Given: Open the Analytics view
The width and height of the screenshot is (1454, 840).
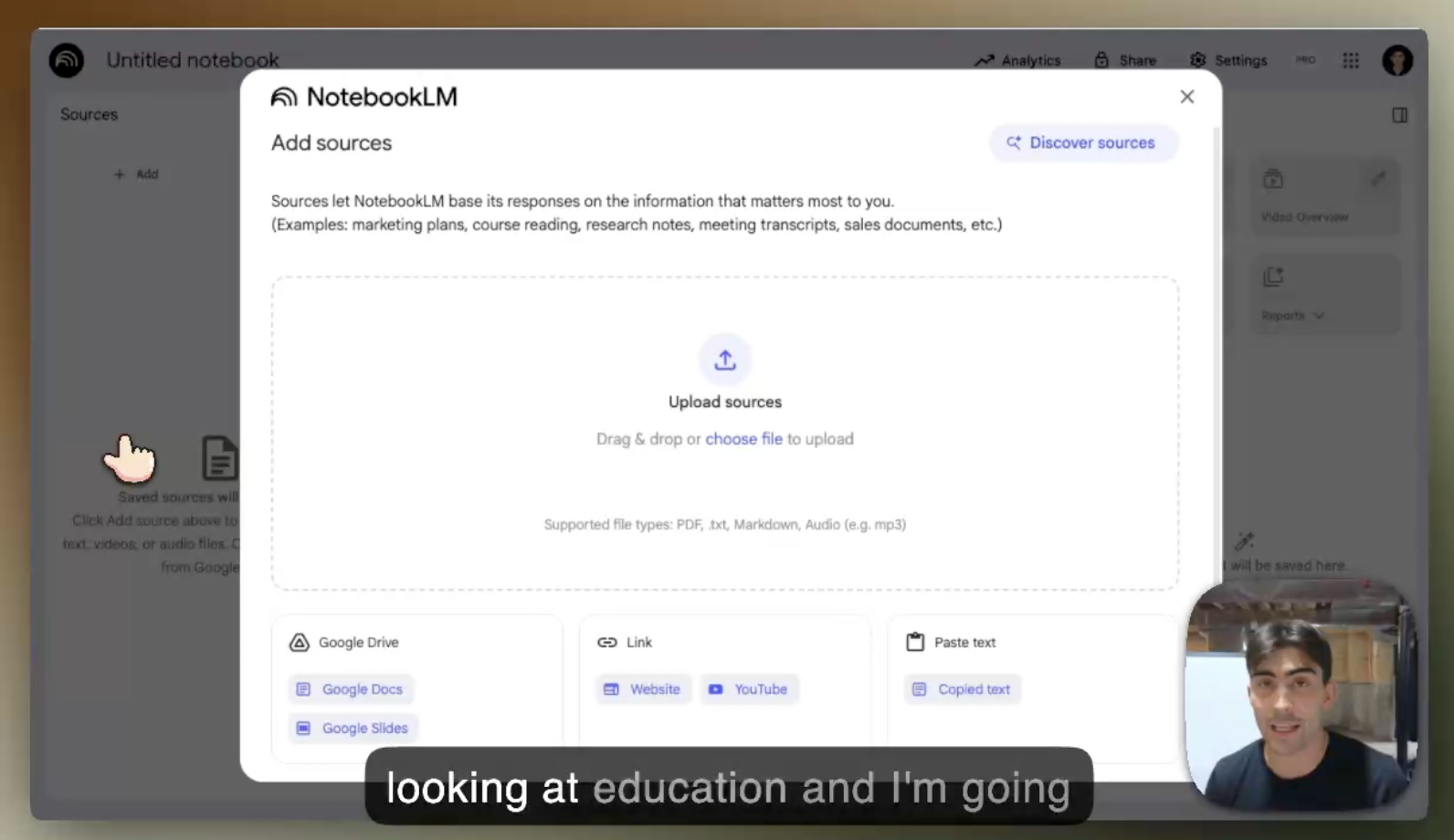Looking at the screenshot, I should point(1017,60).
